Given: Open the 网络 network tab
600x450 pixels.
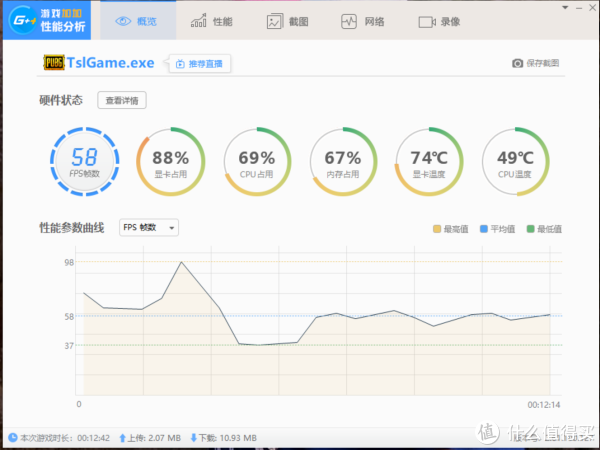Looking at the screenshot, I should tap(363, 21).
